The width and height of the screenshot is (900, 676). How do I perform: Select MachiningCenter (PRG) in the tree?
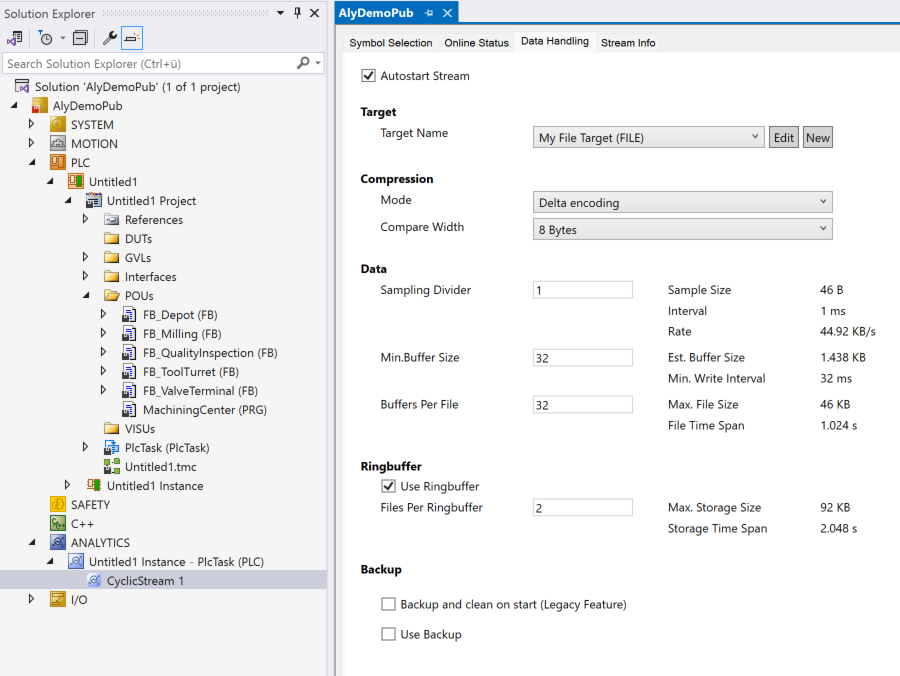[204, 410]
